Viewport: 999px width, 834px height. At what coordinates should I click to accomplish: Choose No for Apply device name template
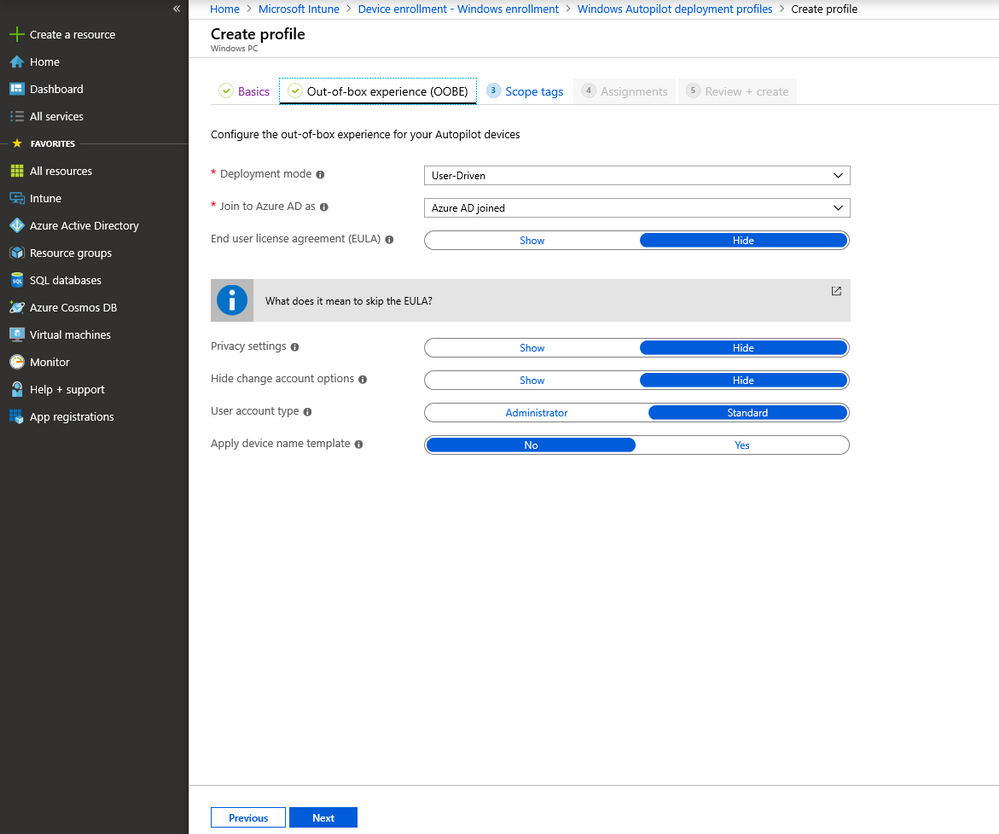click(x=531, y=445)
